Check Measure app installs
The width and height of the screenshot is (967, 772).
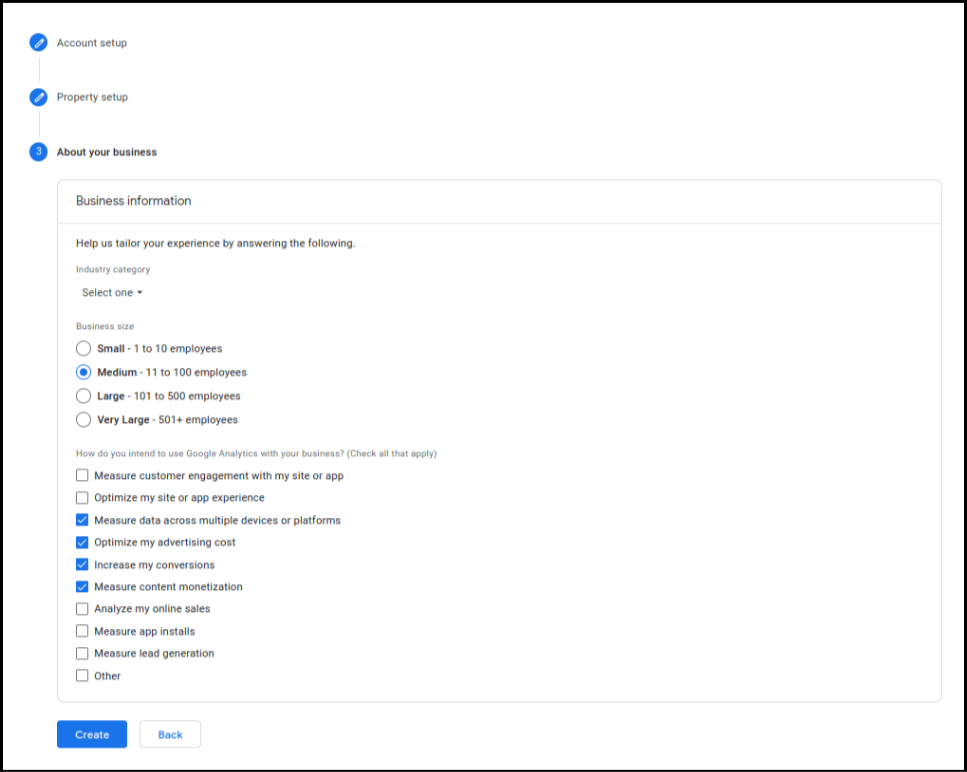[x=82, y=631]
